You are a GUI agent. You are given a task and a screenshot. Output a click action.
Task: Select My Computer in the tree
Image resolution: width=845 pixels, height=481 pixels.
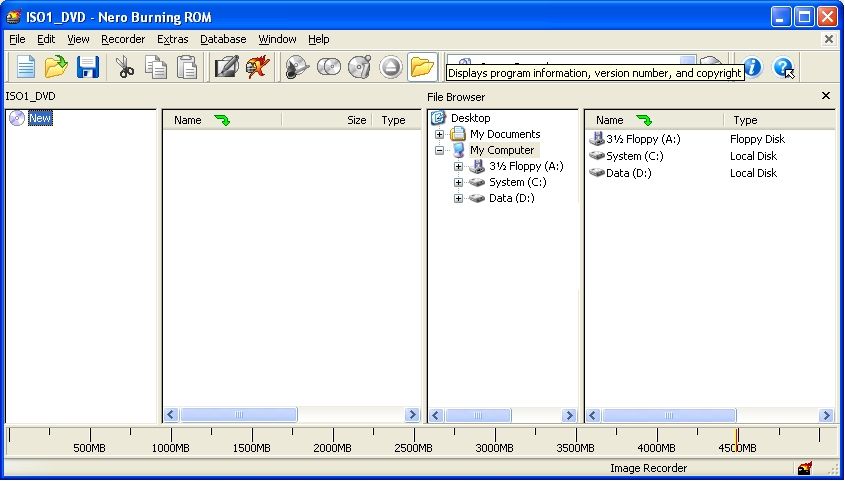click(502, 150)
